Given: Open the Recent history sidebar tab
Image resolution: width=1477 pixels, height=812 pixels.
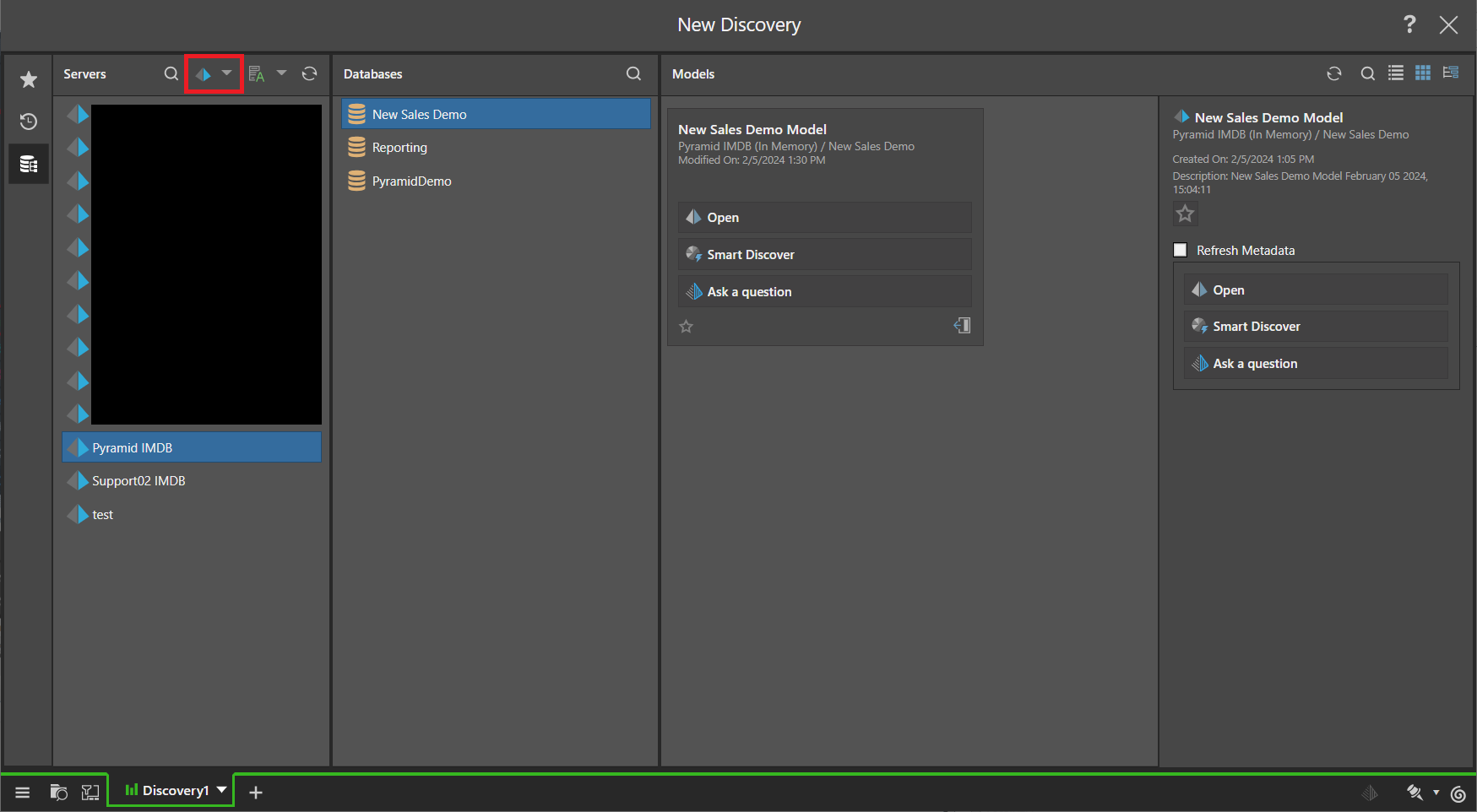Looking at the screenshot, I should coord(29,122).
